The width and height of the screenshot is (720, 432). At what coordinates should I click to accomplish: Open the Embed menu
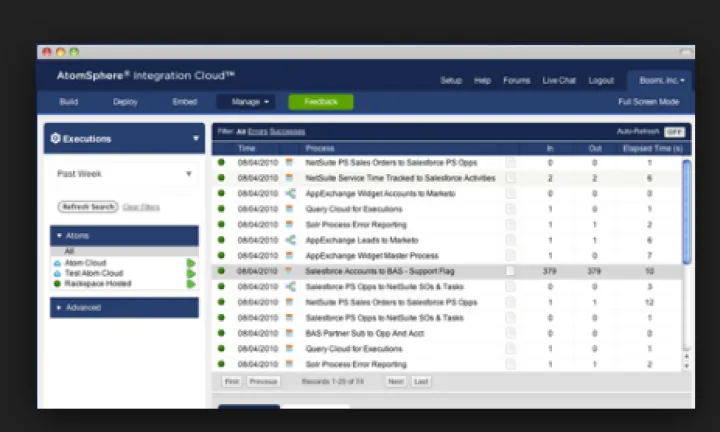click(185, 102)
